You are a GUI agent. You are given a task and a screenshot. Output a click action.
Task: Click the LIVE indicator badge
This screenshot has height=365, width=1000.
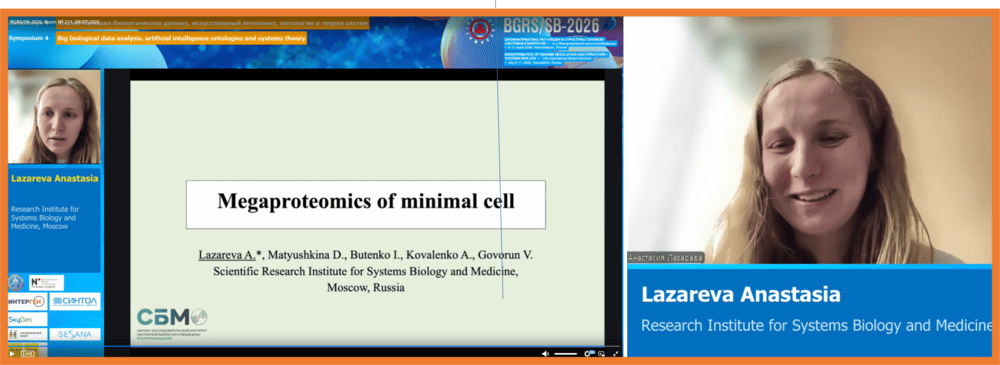(x=27, y=354)
